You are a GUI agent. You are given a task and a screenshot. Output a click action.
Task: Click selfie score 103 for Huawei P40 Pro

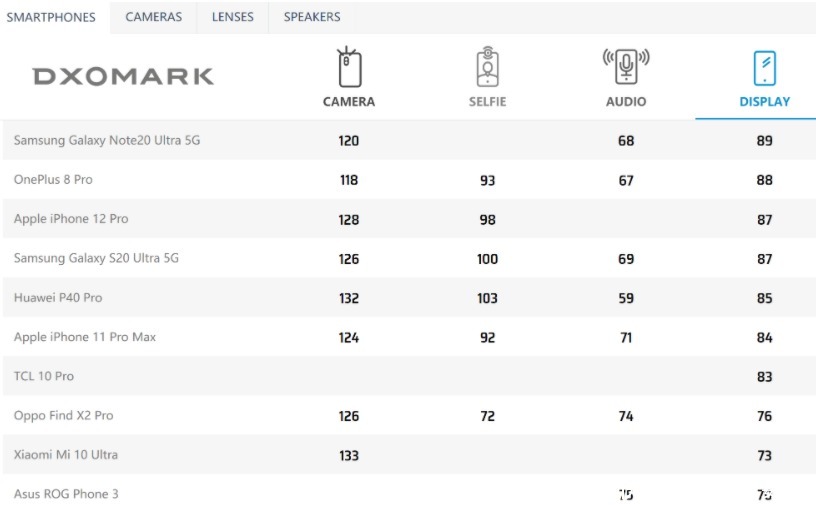pyautogui.click(x=488, y=298)
